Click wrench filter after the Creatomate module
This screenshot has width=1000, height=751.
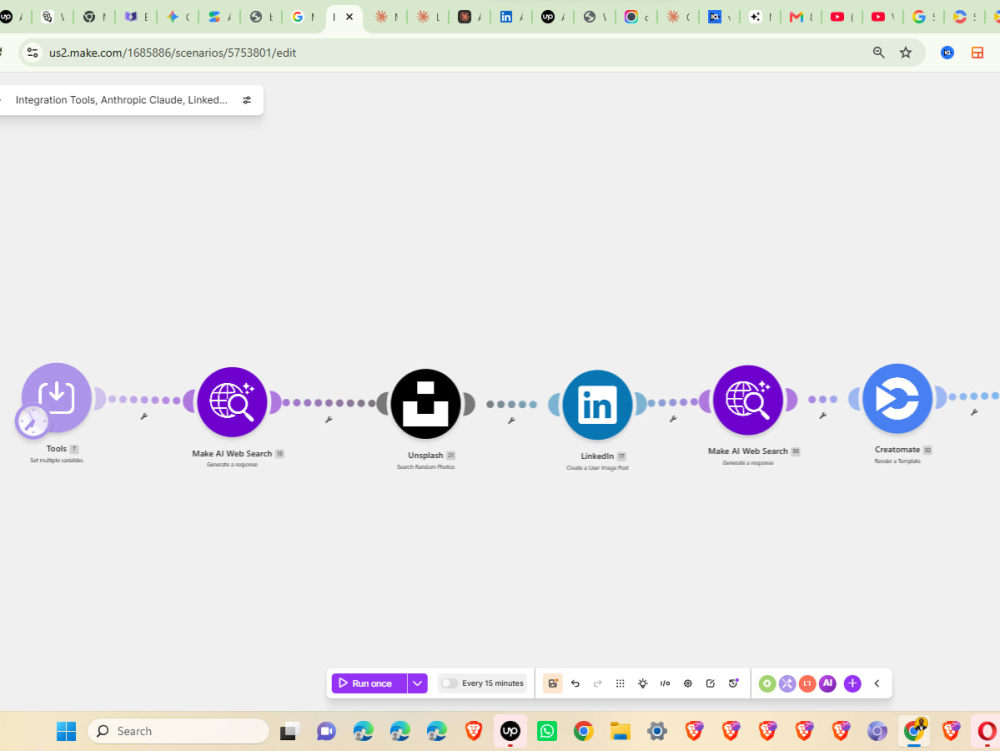coord(974,412)
